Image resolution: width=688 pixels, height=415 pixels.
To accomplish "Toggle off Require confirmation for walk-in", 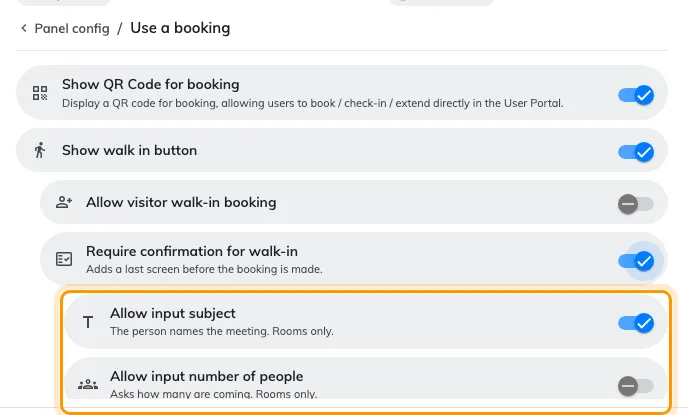I will click(636, 261).
